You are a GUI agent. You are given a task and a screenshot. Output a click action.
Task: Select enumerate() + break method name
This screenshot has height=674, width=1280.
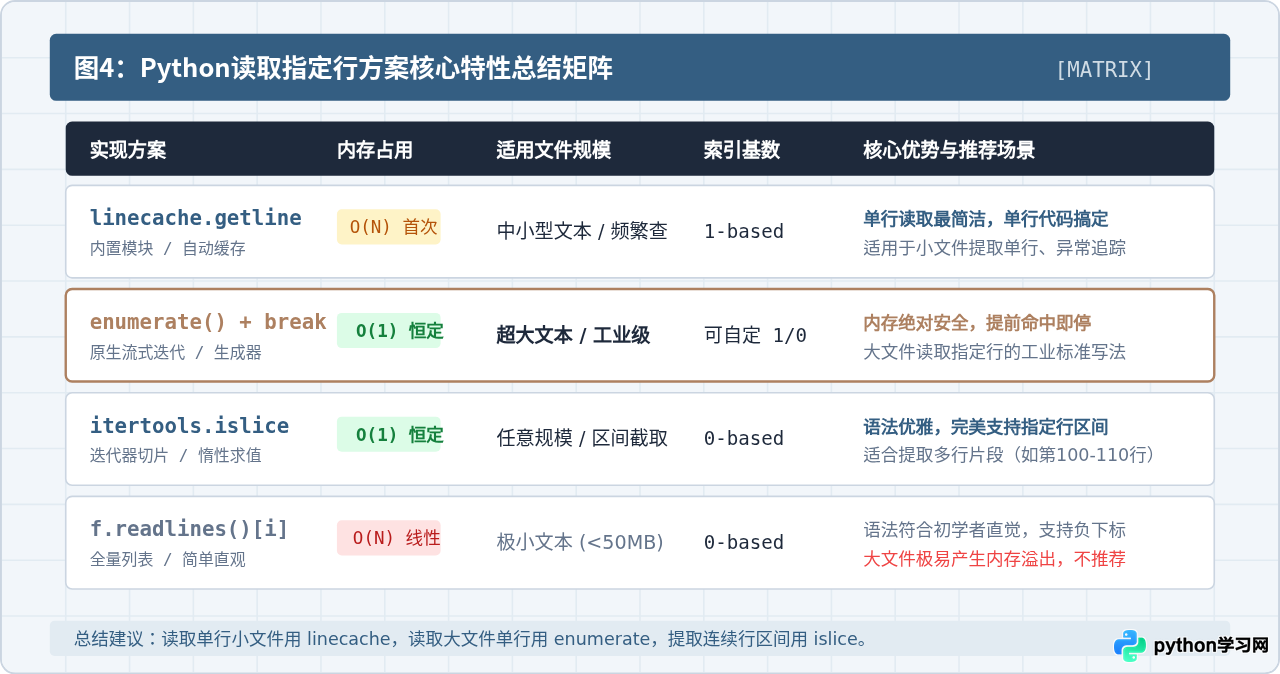click(x=208, y=322)
